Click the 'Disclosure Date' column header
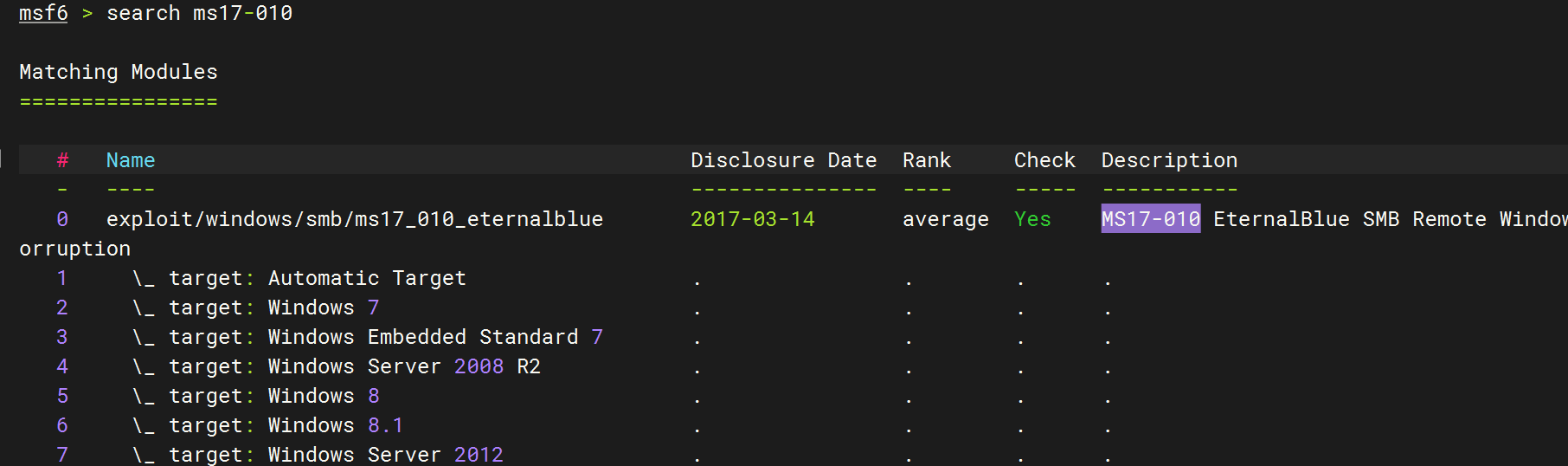1568x466 pixels. click(x=784, y=160)
